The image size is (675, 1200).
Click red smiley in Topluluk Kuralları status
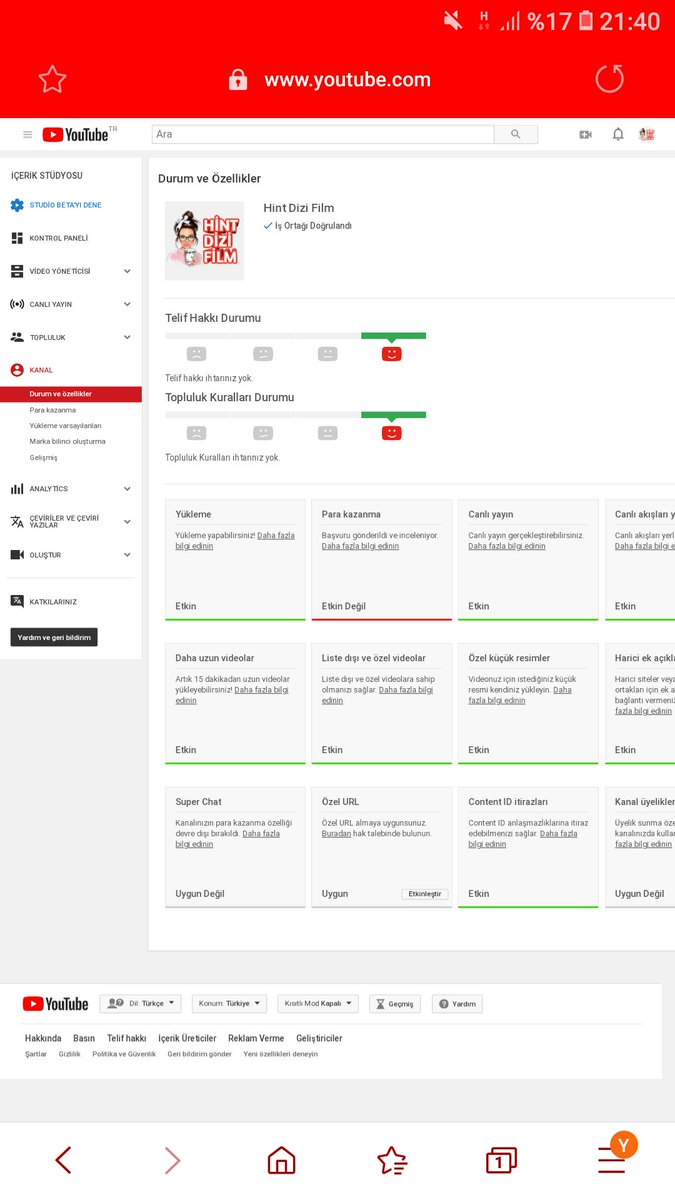pyautogui.click(x=392, y=433)
